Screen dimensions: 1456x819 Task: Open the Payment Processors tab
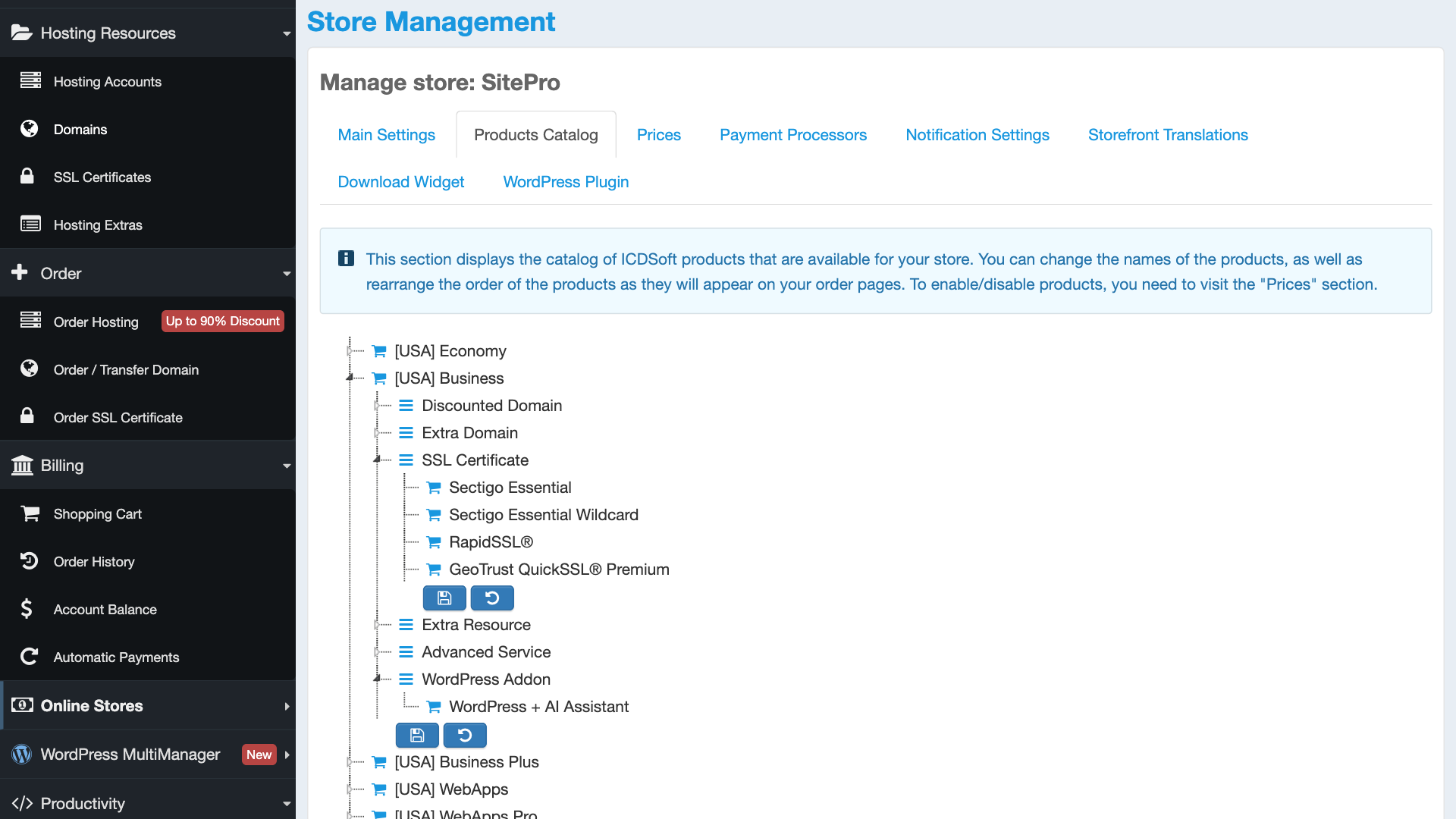coord(792,135)
